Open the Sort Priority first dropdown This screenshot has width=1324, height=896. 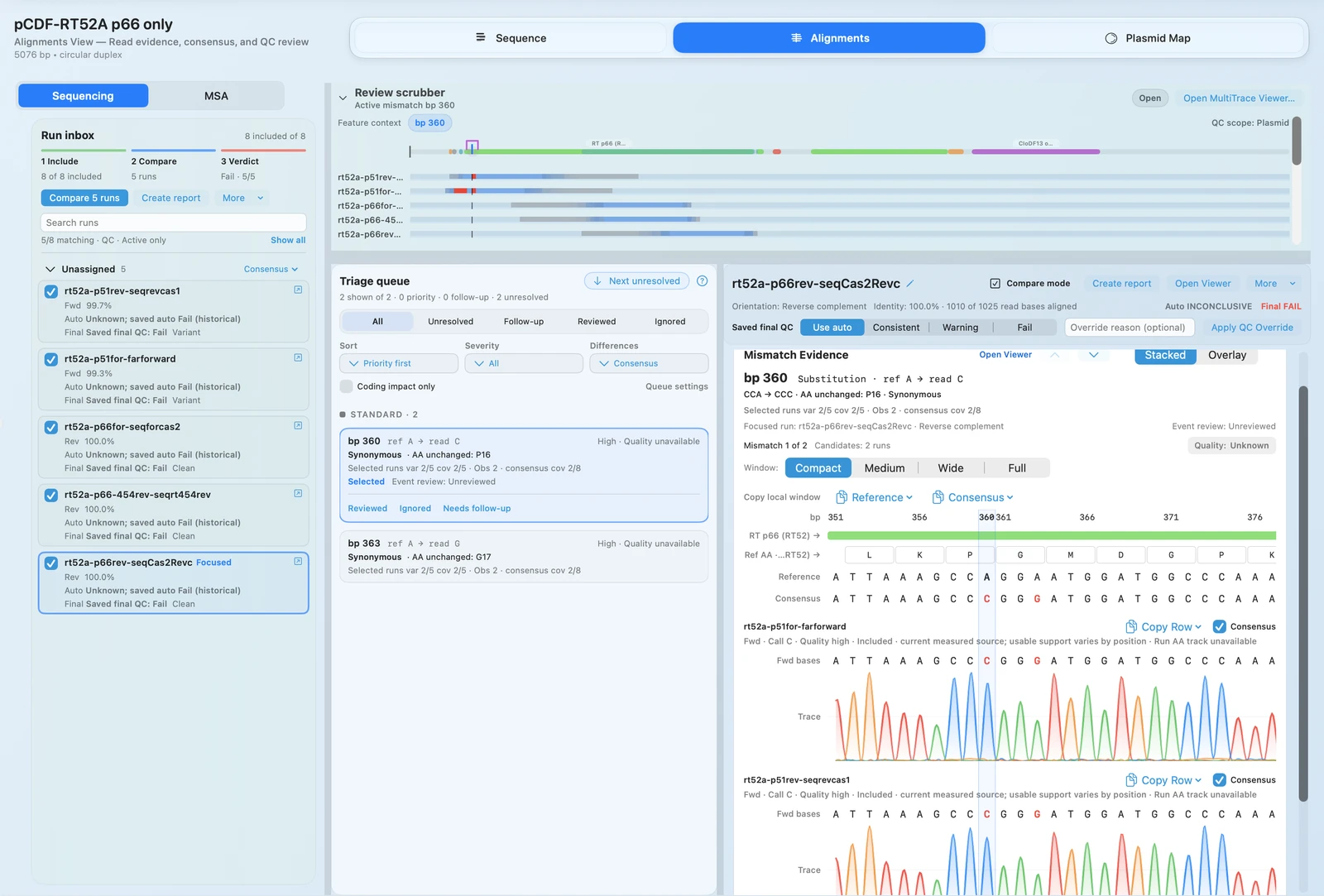399,363
